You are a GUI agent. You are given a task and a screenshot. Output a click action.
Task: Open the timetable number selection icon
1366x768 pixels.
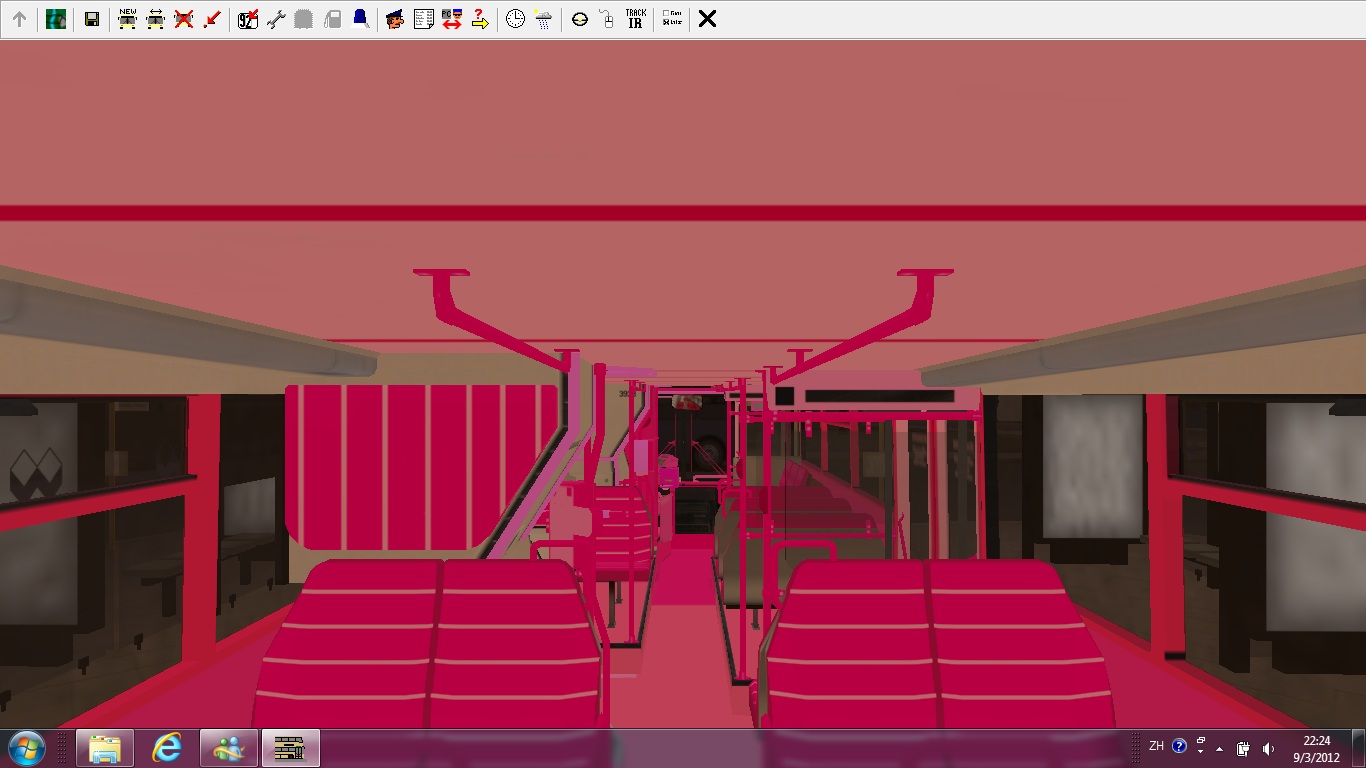248,19
